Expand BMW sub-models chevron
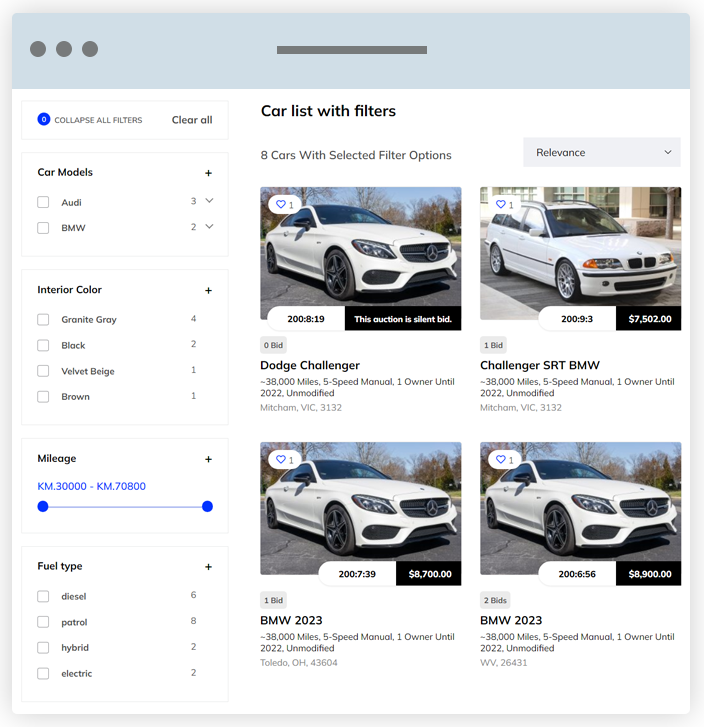 (x=209, y=226)
